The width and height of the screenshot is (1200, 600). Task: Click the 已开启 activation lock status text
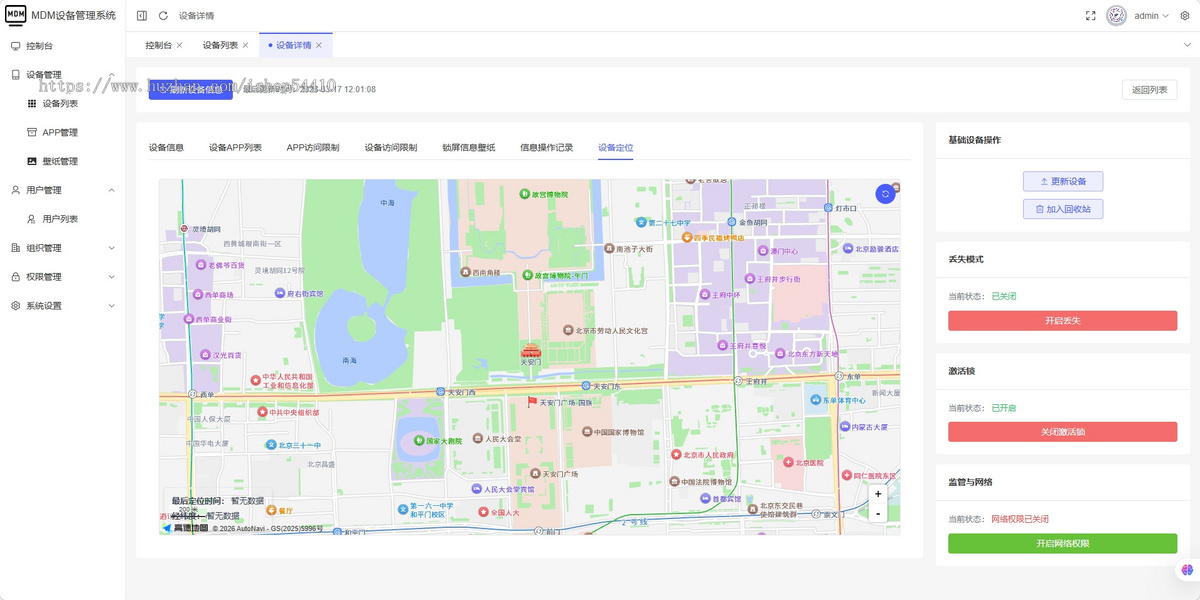(x=1004, y=408)
